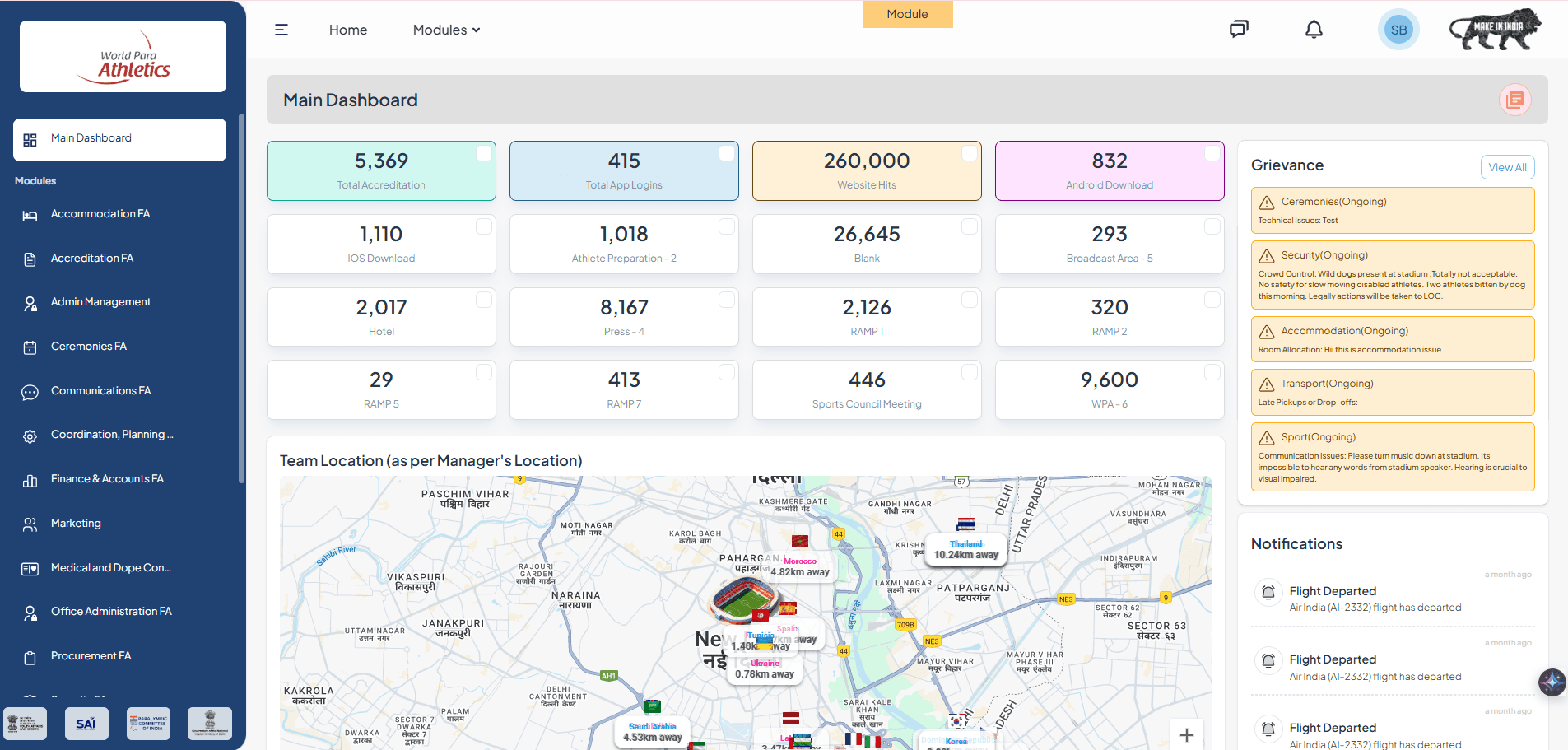Open Accommodation FA module in sidebar

point(100,214)
